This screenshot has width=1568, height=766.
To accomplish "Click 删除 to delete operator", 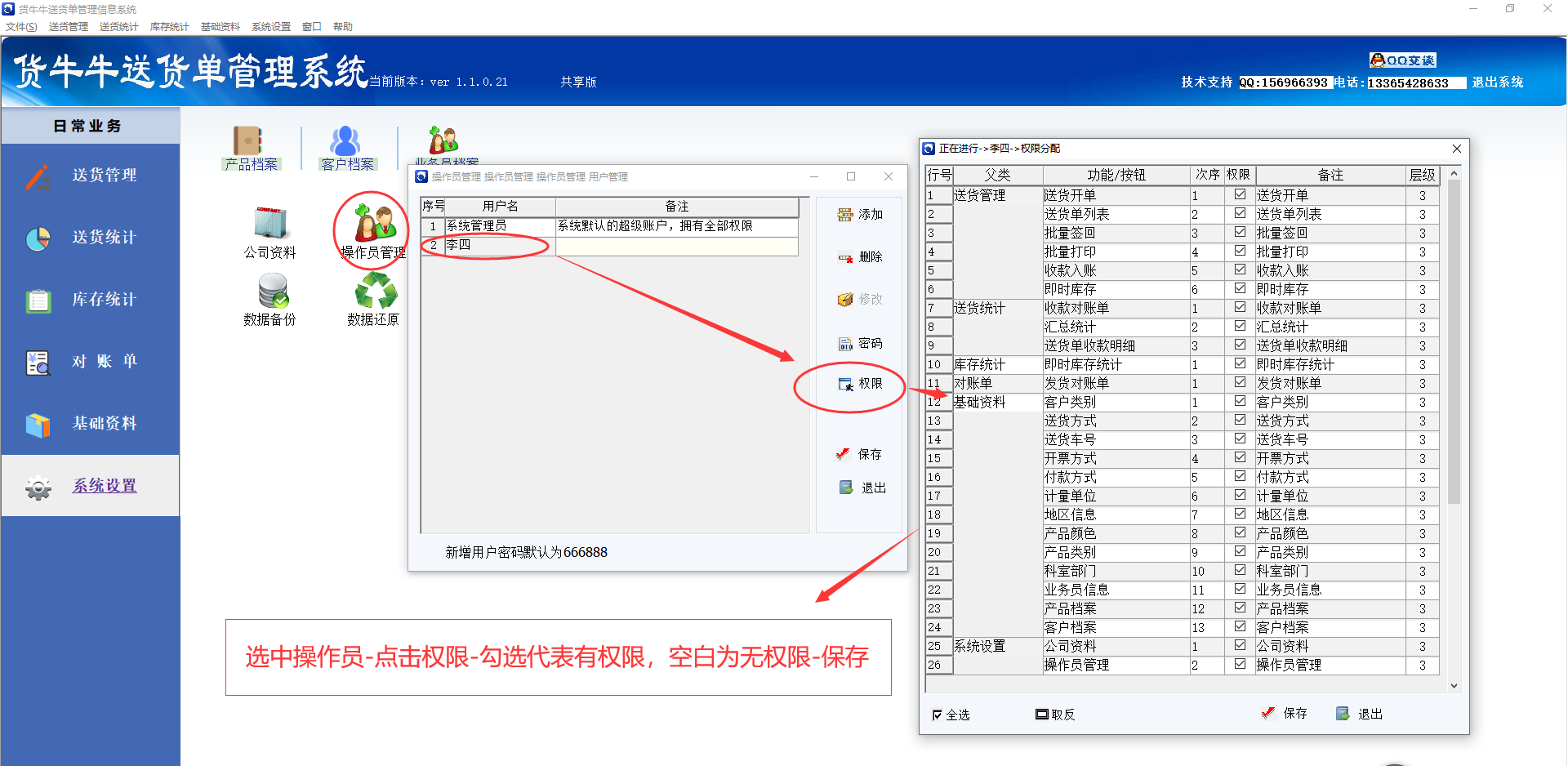I will coord(860,257).
